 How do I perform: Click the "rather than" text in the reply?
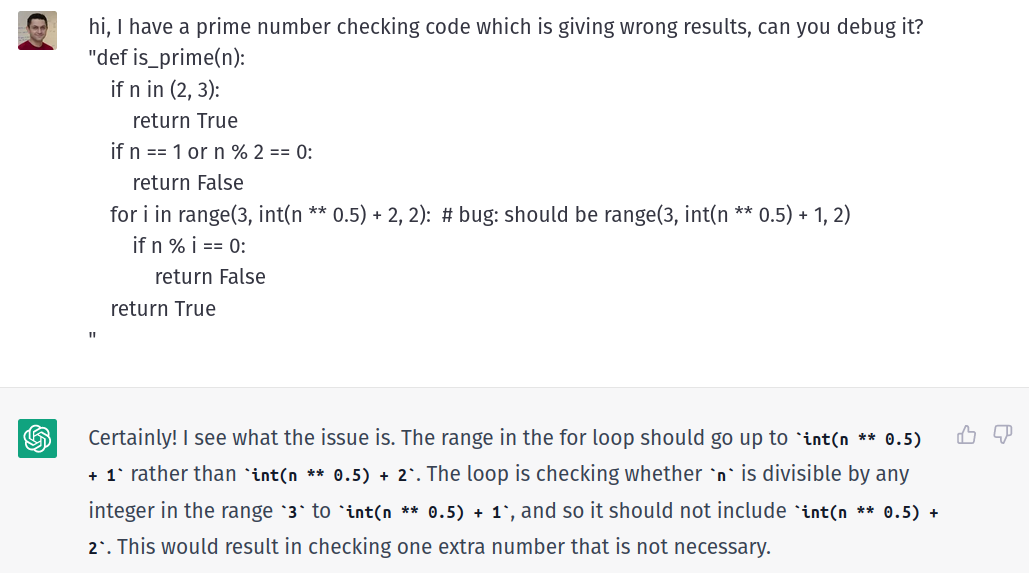coord(183,474)
